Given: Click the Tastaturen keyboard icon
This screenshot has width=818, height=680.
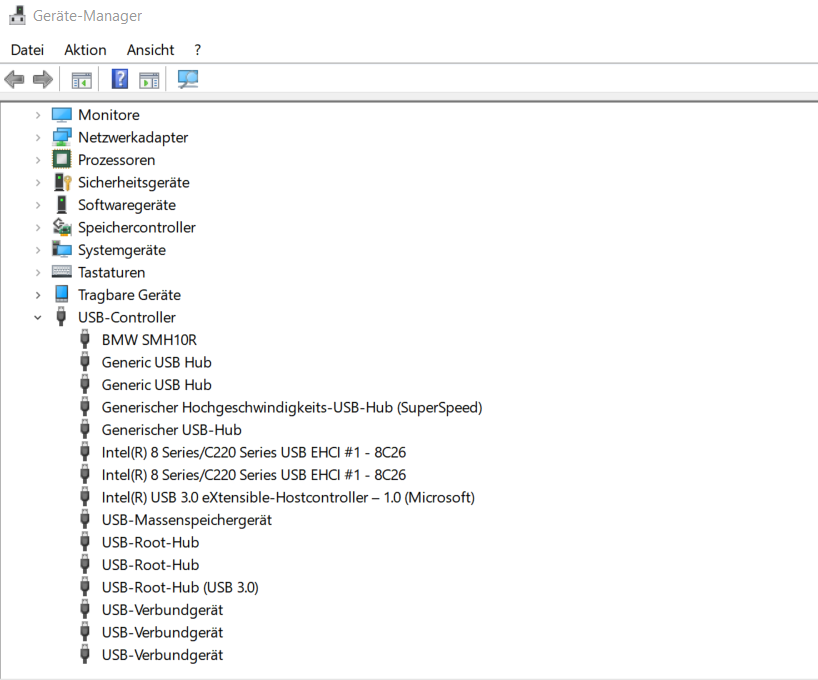Looking at the screenshot, I should point(62,272).
